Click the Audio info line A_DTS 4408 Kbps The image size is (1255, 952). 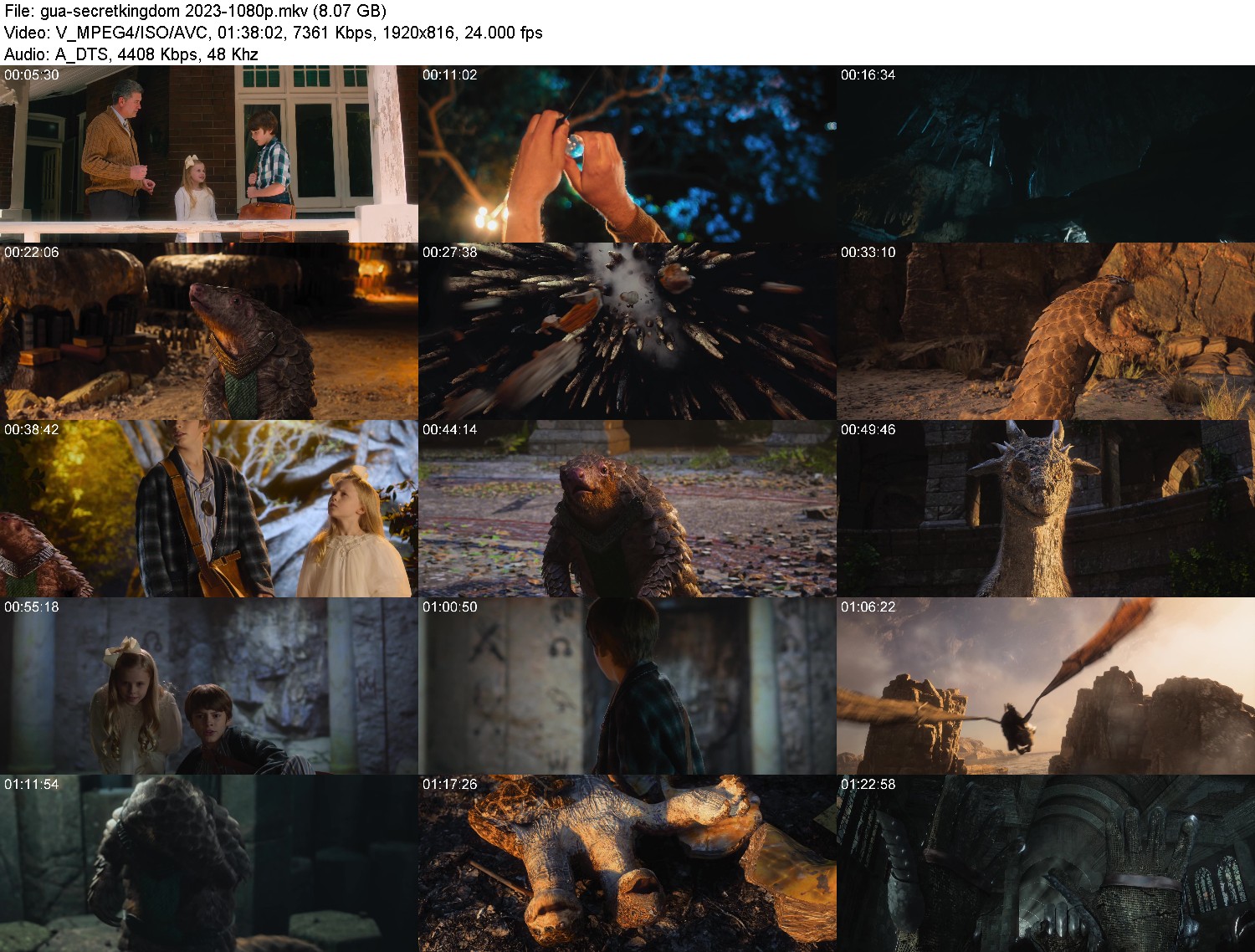click(x=131, y=55)
